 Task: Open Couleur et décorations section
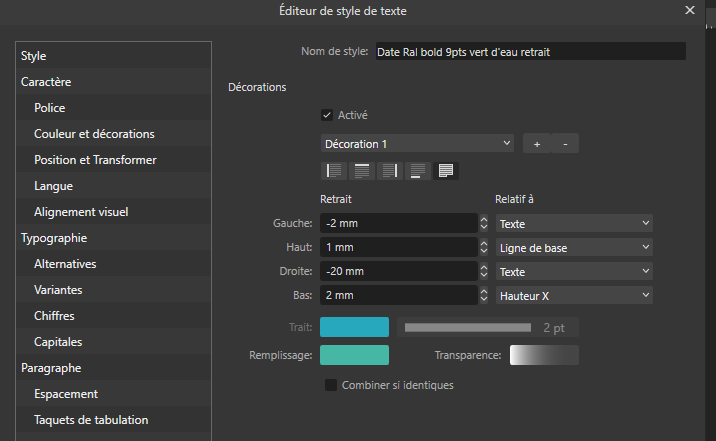pos(113,134)
